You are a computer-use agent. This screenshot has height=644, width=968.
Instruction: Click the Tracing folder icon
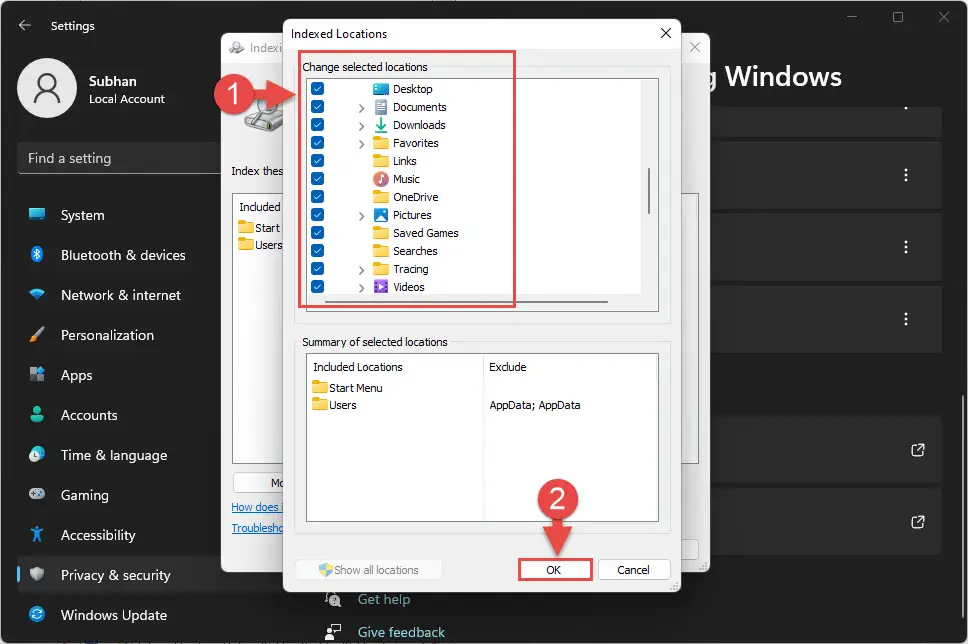click(x=381, y=269)
